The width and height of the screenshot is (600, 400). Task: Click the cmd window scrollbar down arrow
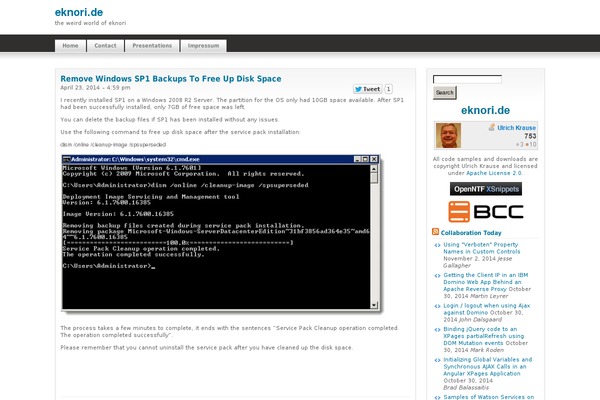coord(374,305)
